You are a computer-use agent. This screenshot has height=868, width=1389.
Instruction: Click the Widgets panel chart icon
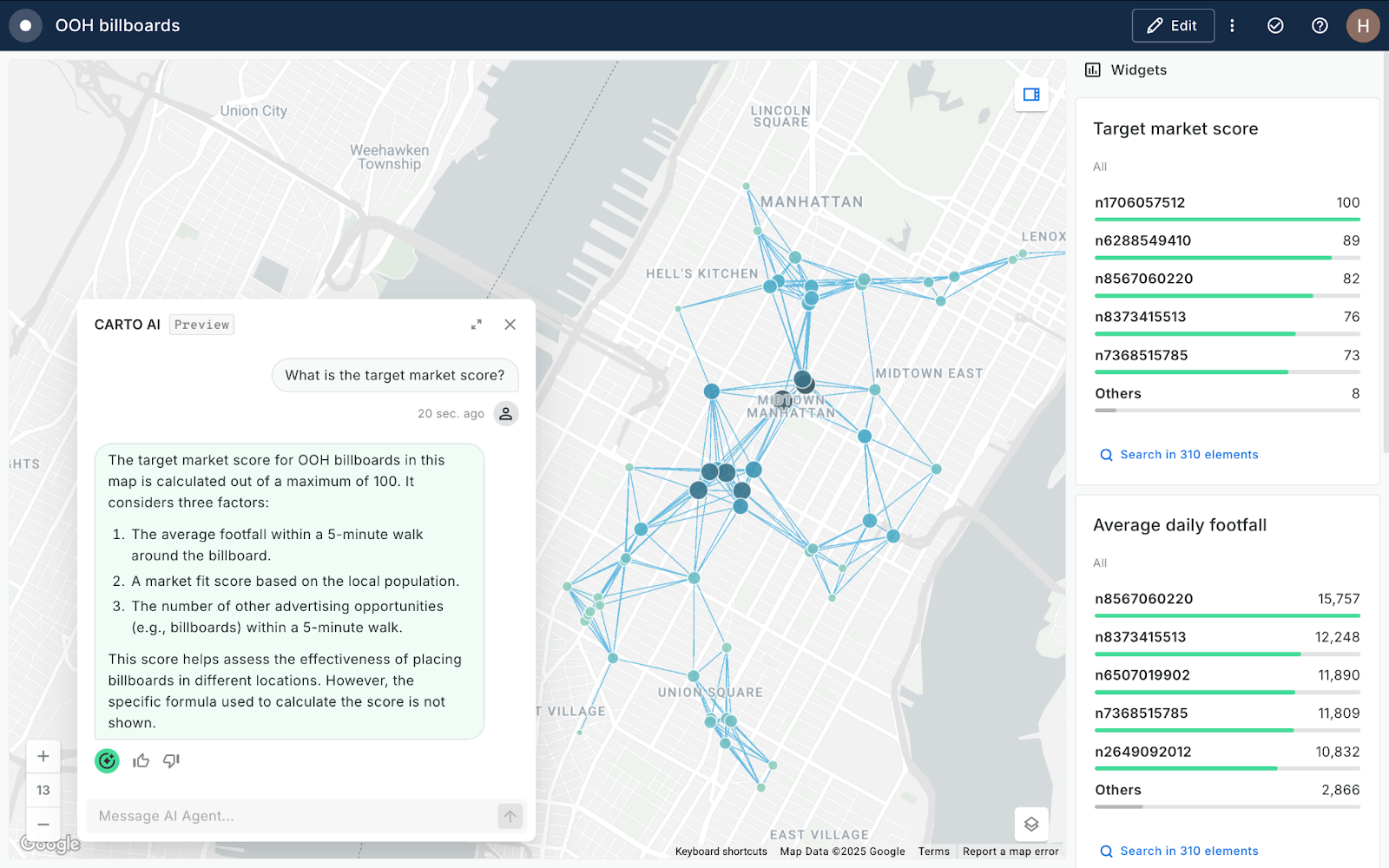(x=1092, y=69)
